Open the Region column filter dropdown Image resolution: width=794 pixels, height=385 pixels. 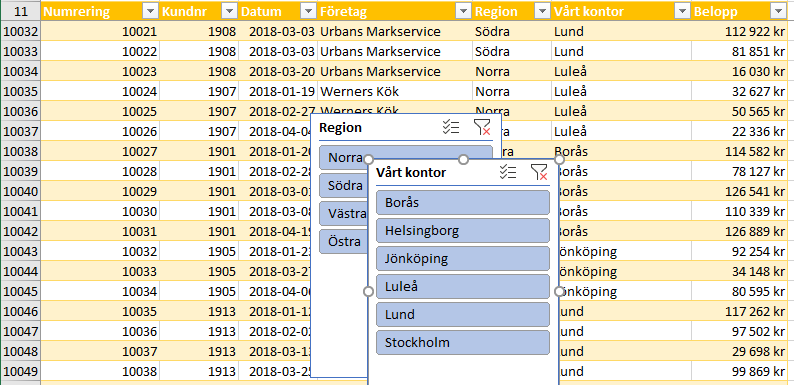pyautogui.click(x=542, y=12)
